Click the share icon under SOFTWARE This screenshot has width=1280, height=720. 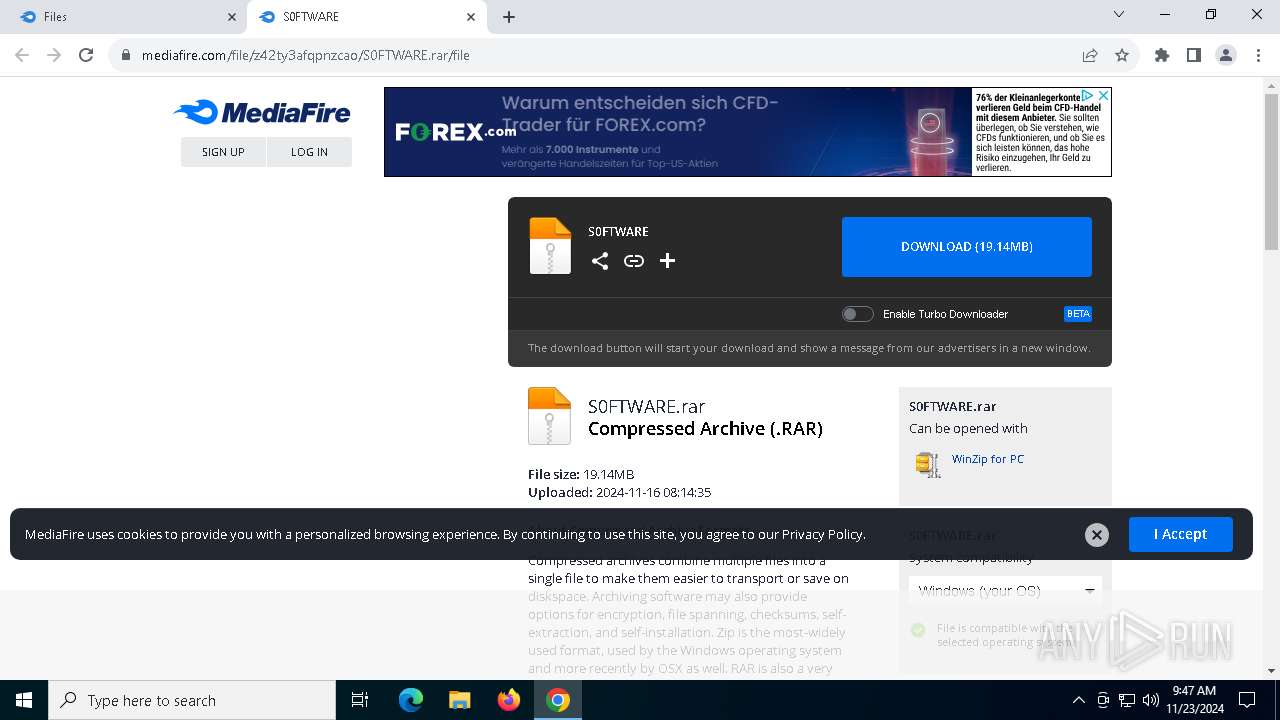click(x=600, y=261)
